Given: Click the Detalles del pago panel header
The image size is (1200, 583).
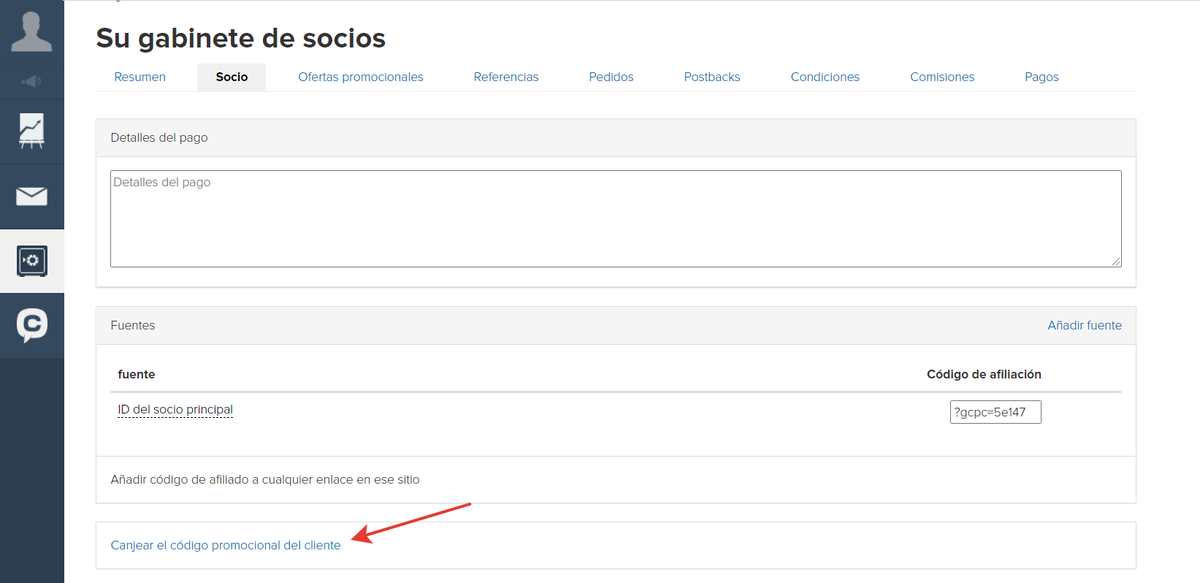Looking at the screenshot, I should [616, 137].
